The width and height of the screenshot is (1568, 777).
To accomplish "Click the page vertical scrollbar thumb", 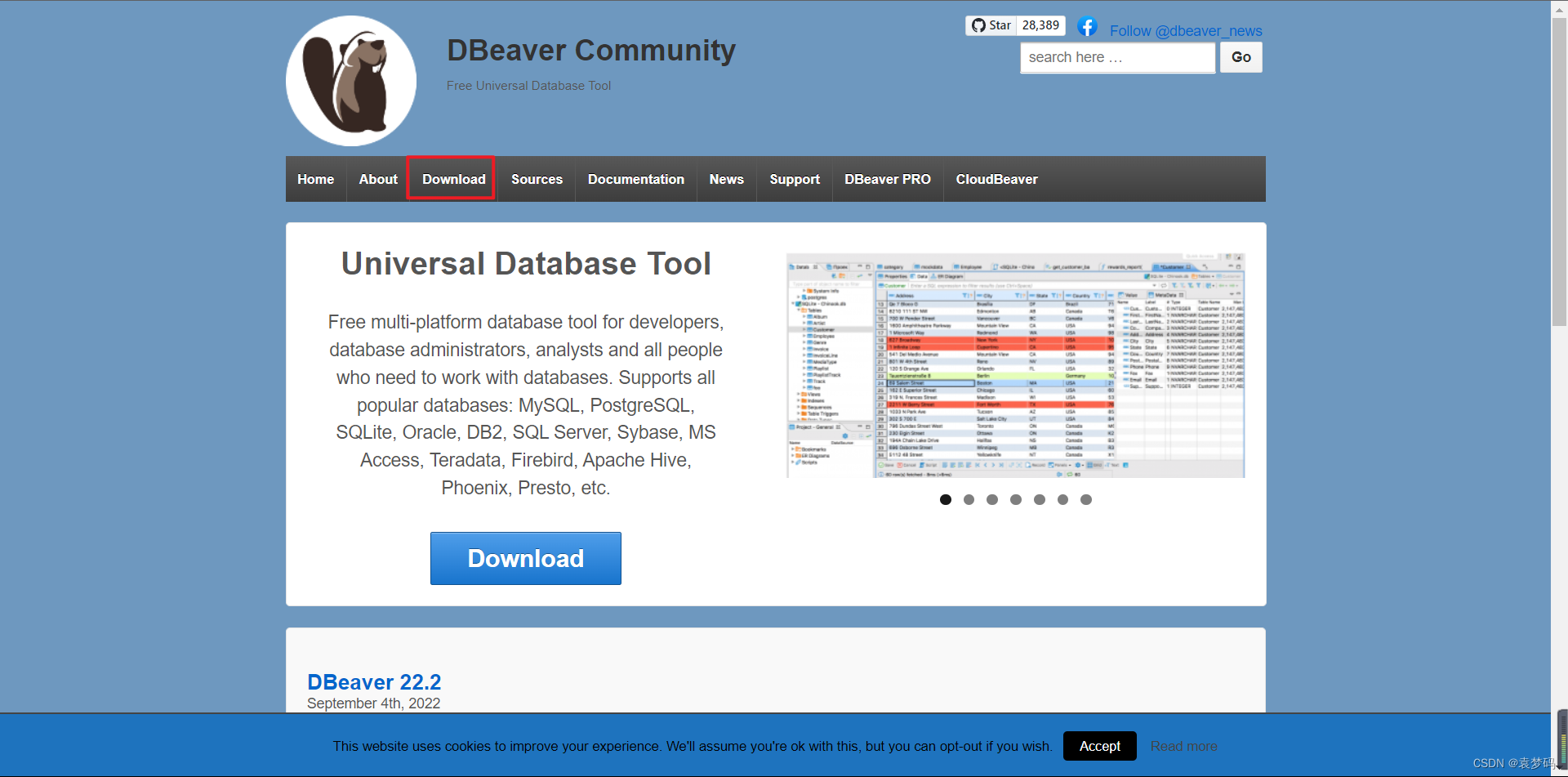I will pyautogui.click(x=1559, y=172).
